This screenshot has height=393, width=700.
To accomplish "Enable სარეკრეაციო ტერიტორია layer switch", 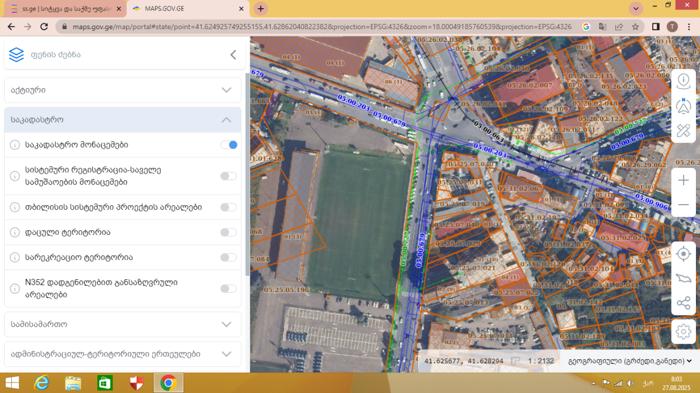I will point(229,257).
